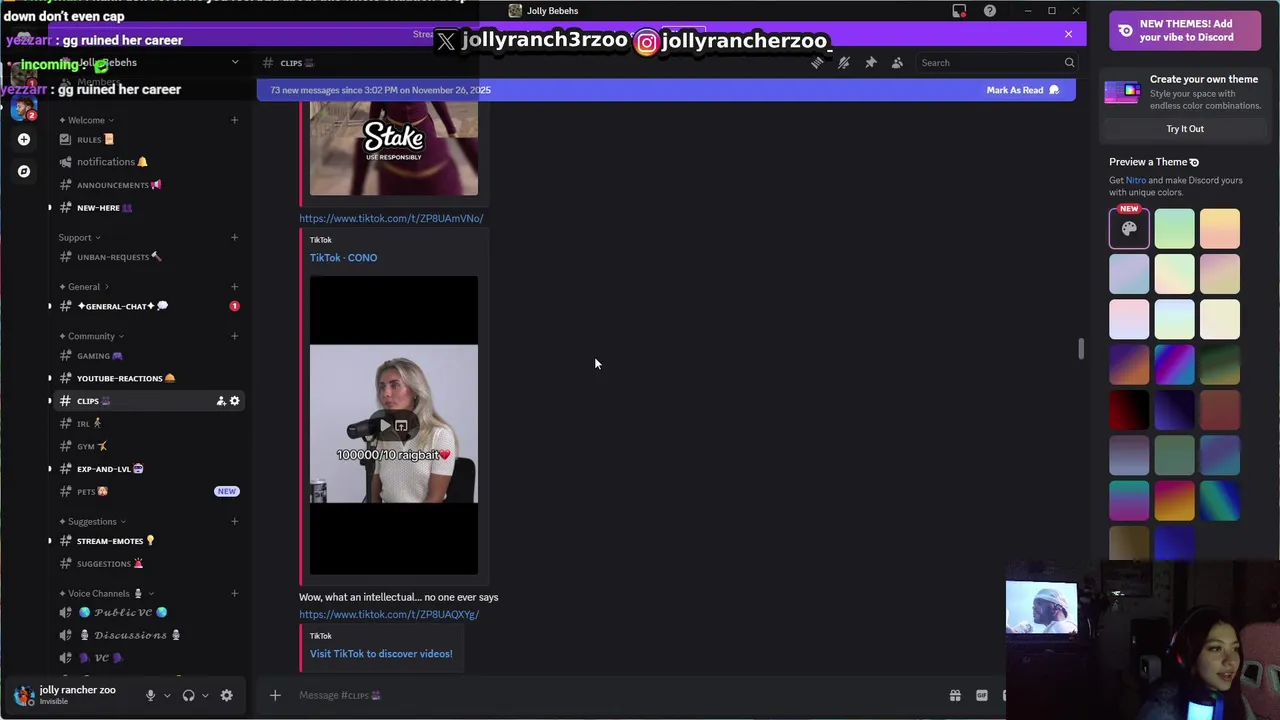The image size is (1280, 720).
Task: Click Mark As Read button
Action: [1022, 90]
